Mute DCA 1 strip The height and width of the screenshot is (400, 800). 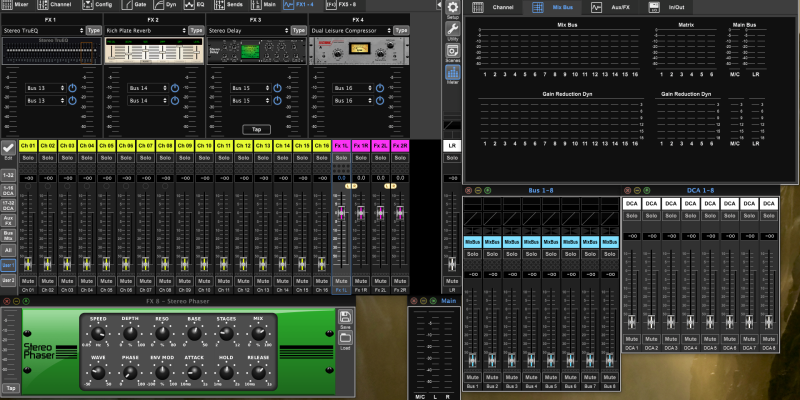tap(632, 339)
